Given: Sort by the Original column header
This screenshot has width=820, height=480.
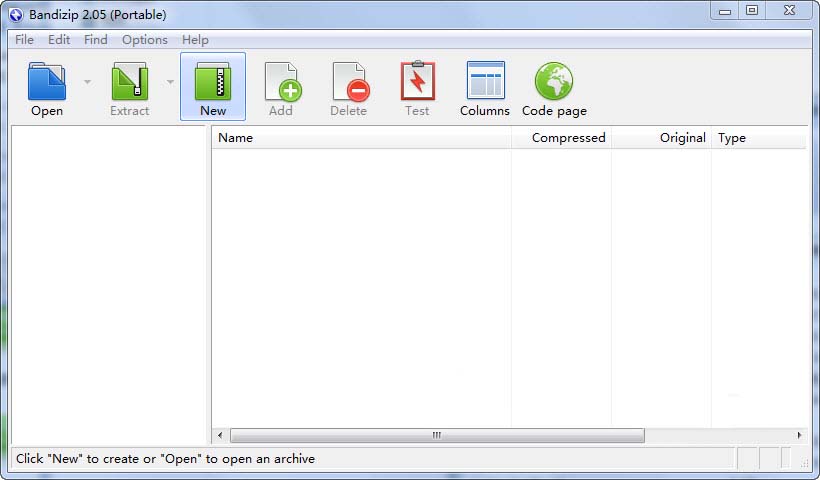Looking at the screenshot, I should 661,138.
